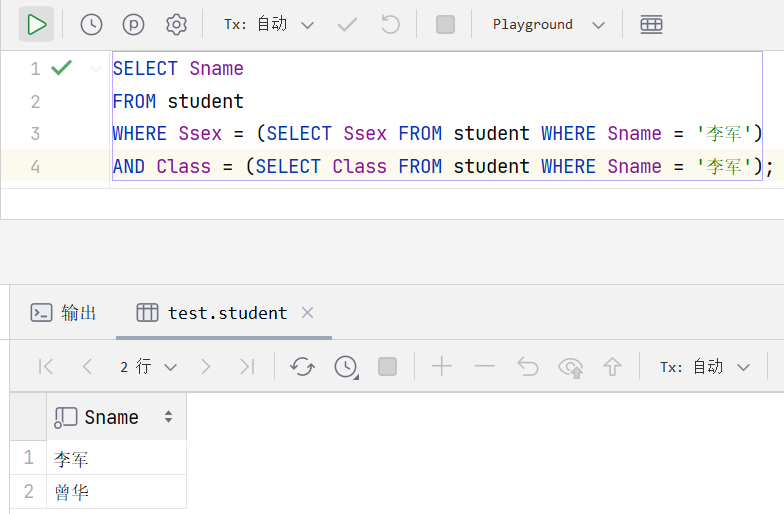Viewport: 784px width, 514px height.
Task: Stop loading button in results toolbar
Action: [x=388, y=366]
